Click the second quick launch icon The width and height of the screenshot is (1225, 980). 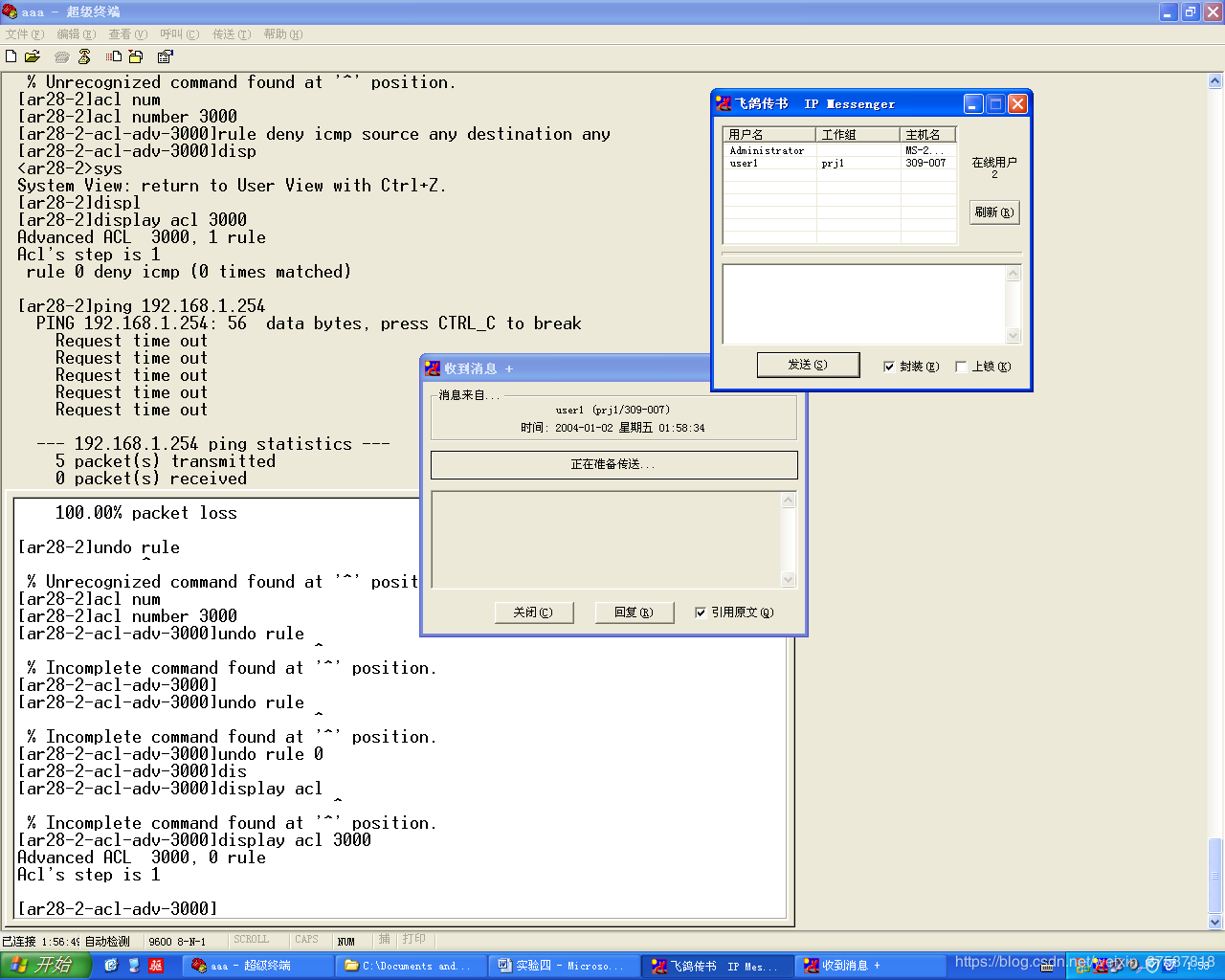point(134,966)
